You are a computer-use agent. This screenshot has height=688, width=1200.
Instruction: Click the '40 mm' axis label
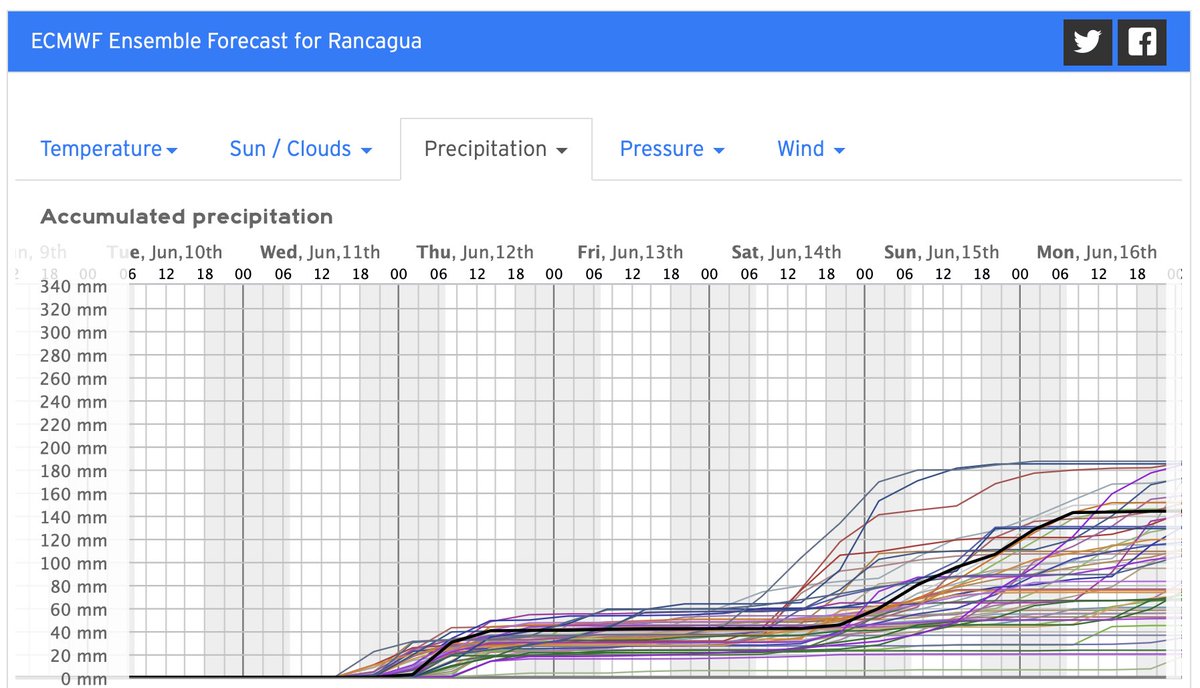tap(78, 633)
